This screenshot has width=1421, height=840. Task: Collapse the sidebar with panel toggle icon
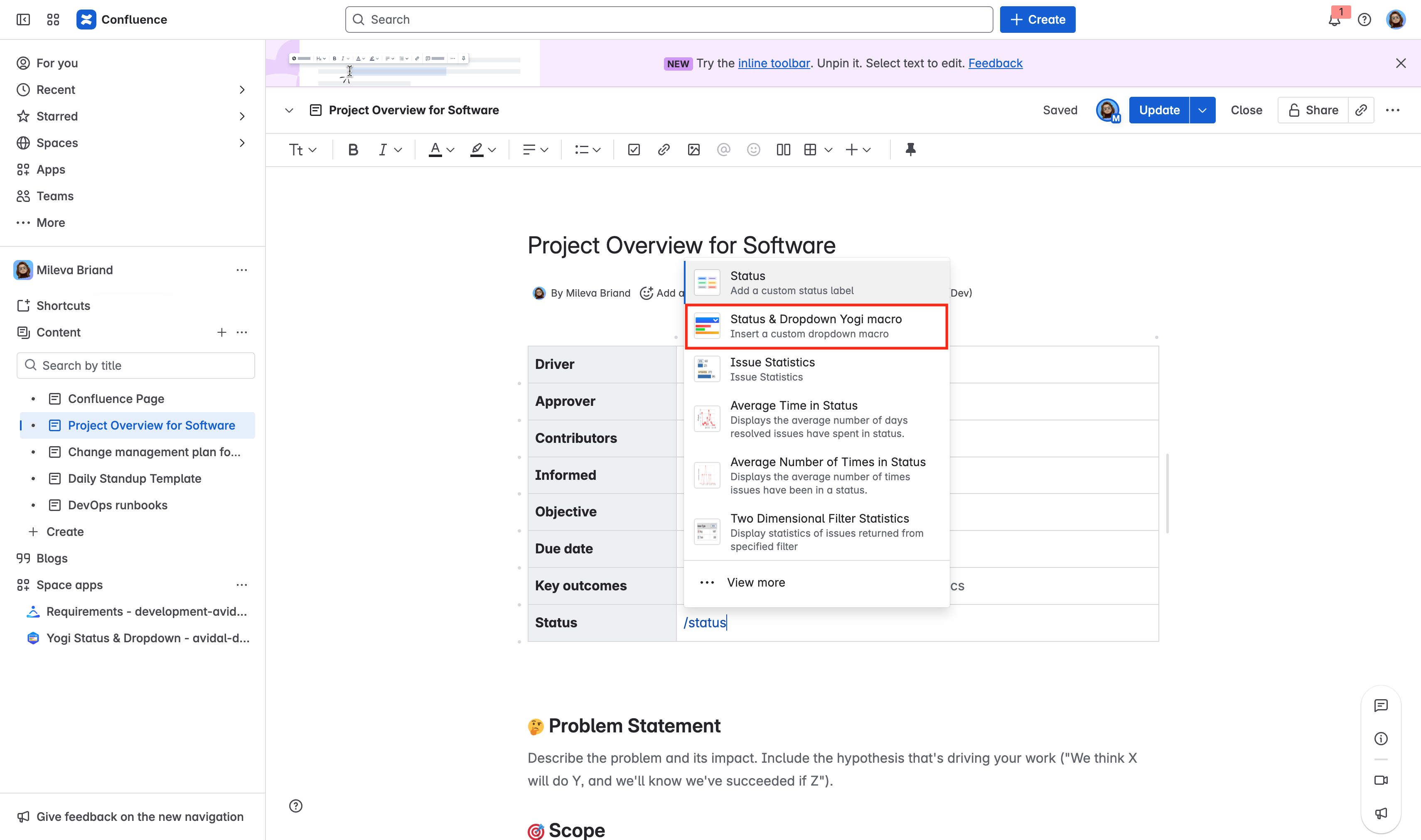click(x=23, y=20)
